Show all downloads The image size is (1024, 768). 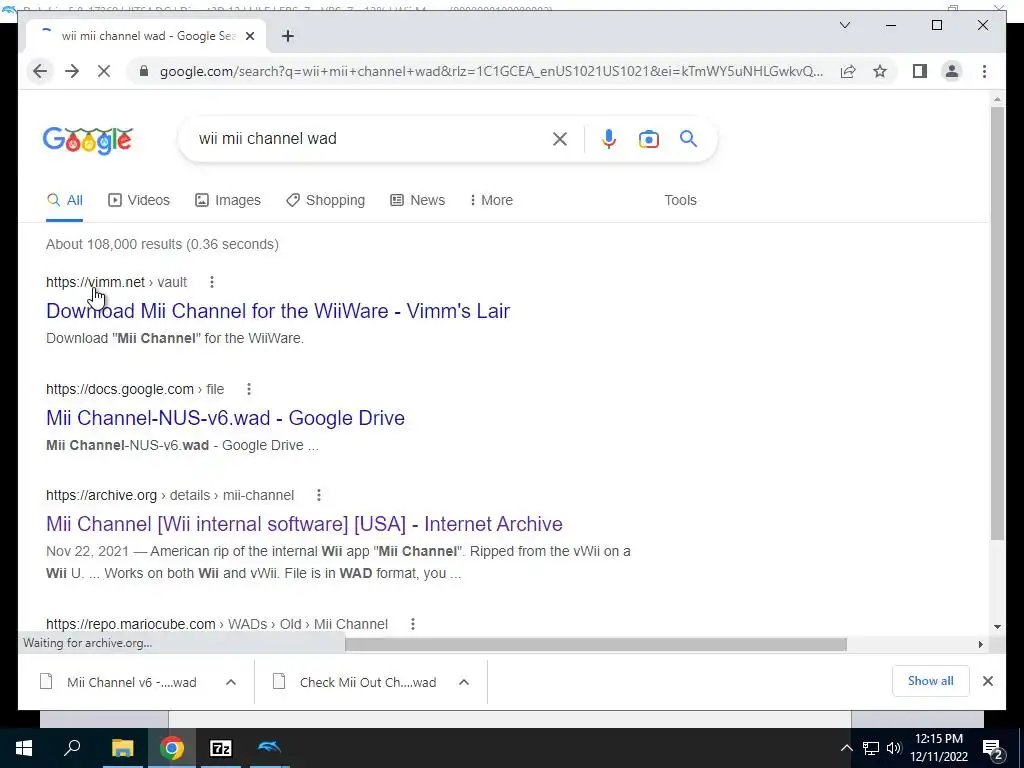pyautogui.click(x=931, y=681)
